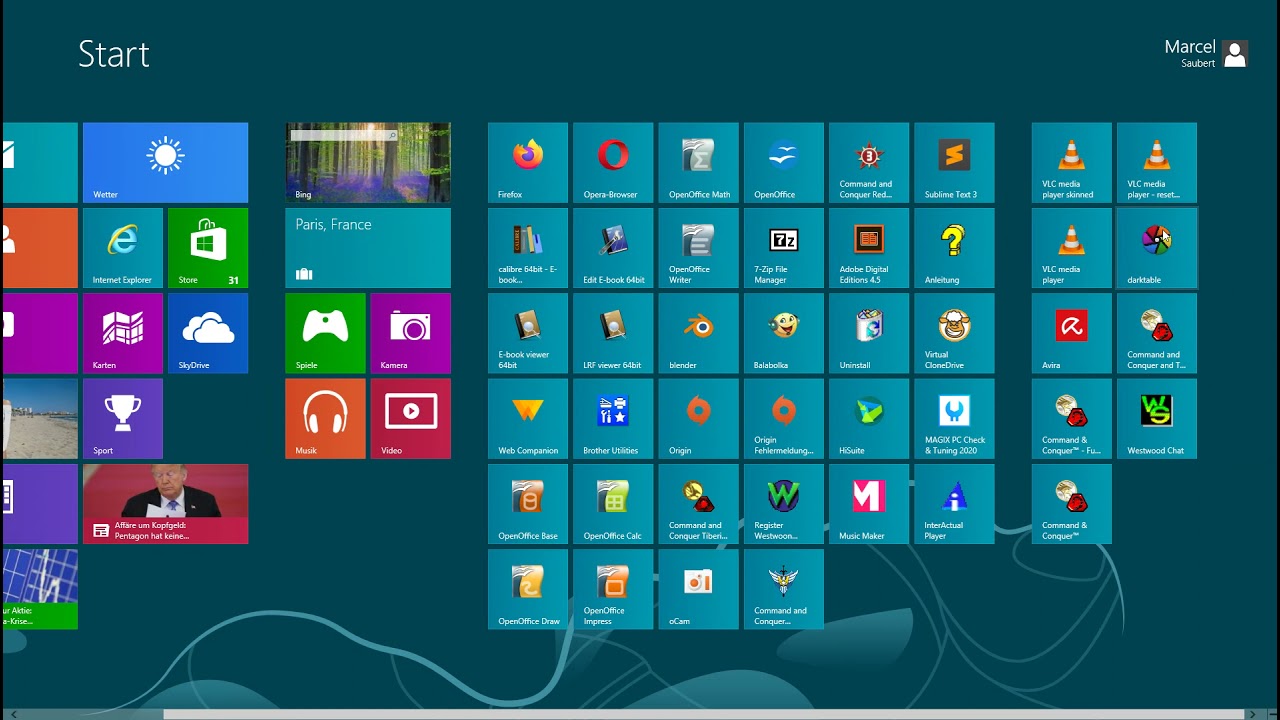The height and width of the screenshot is (720, 1280).
Task: Launch Command and Conquer Red Alert tile
Action: point(869,163)
